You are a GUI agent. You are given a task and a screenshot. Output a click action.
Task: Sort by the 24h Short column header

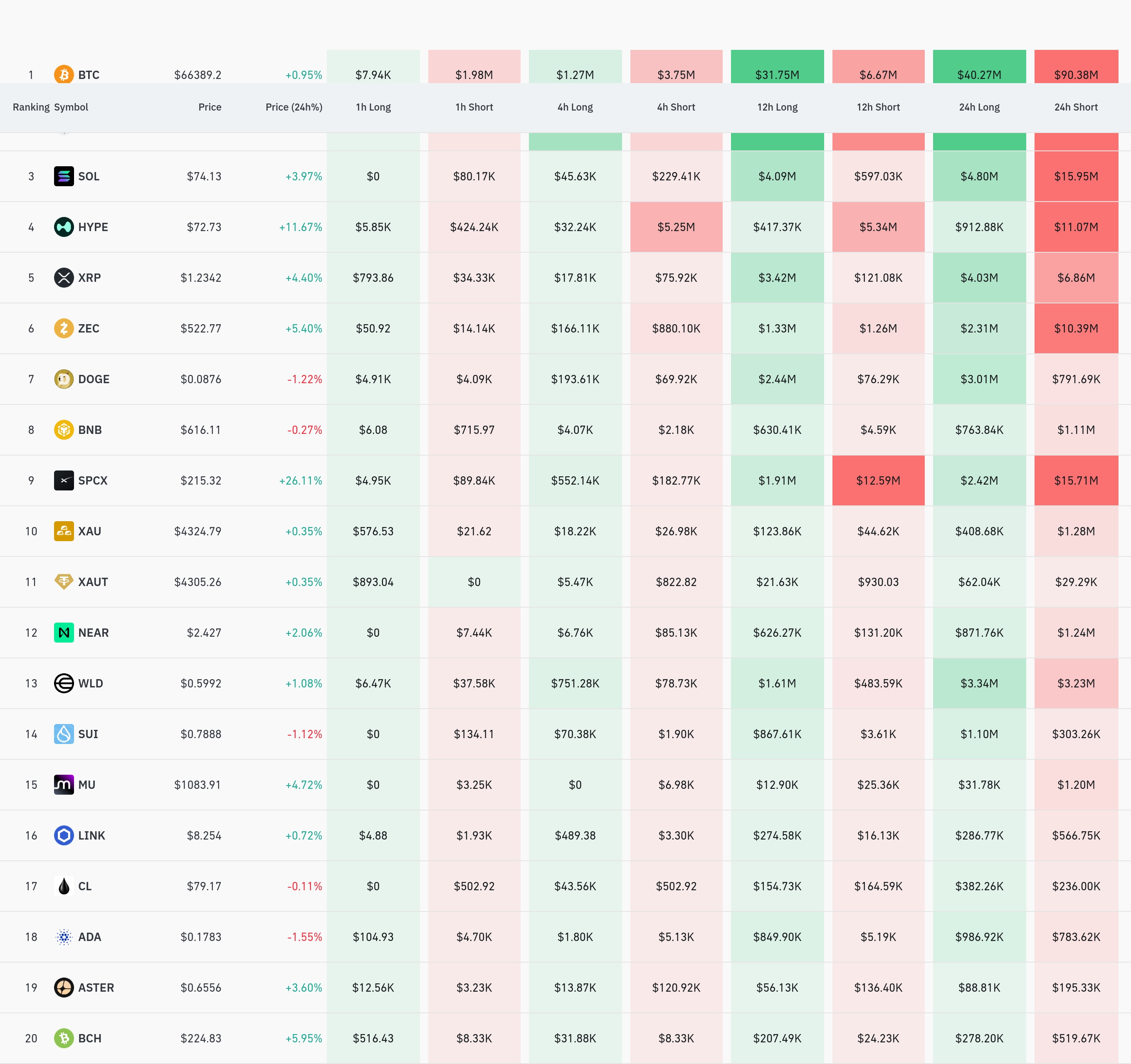(1076, 107)
